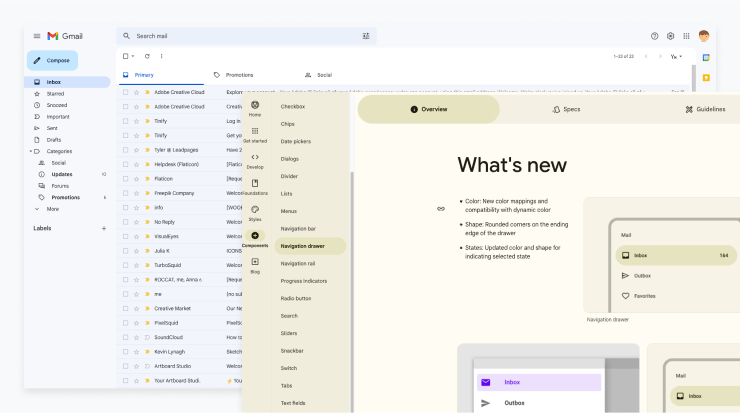Open select-all checkbox dropdown arrow
Image resolution: width=740 pixels, height=413 pixels.
pyautogui.click(x=133, y=56)
